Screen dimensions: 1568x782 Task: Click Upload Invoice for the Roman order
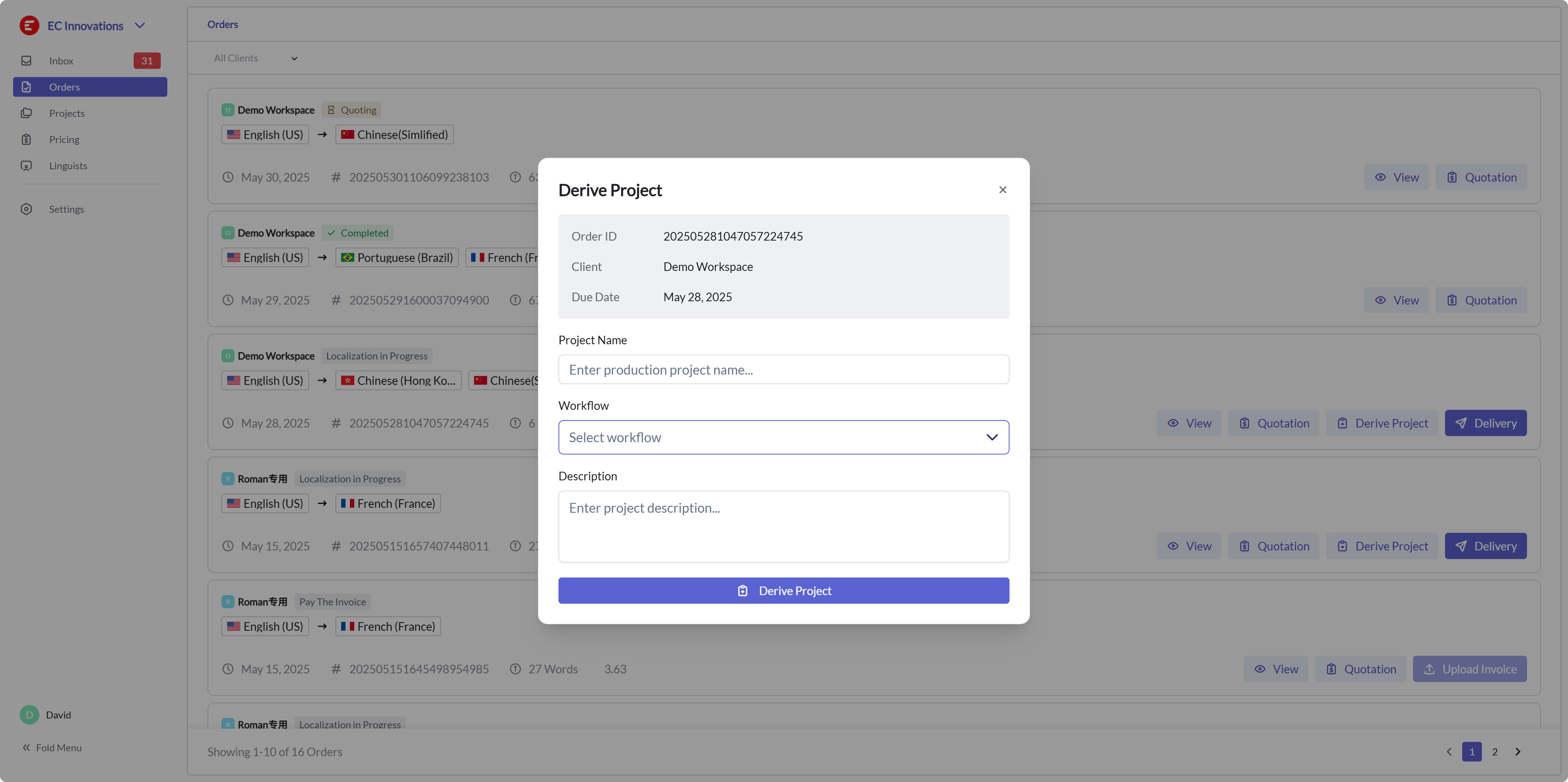pos(1470,668)
